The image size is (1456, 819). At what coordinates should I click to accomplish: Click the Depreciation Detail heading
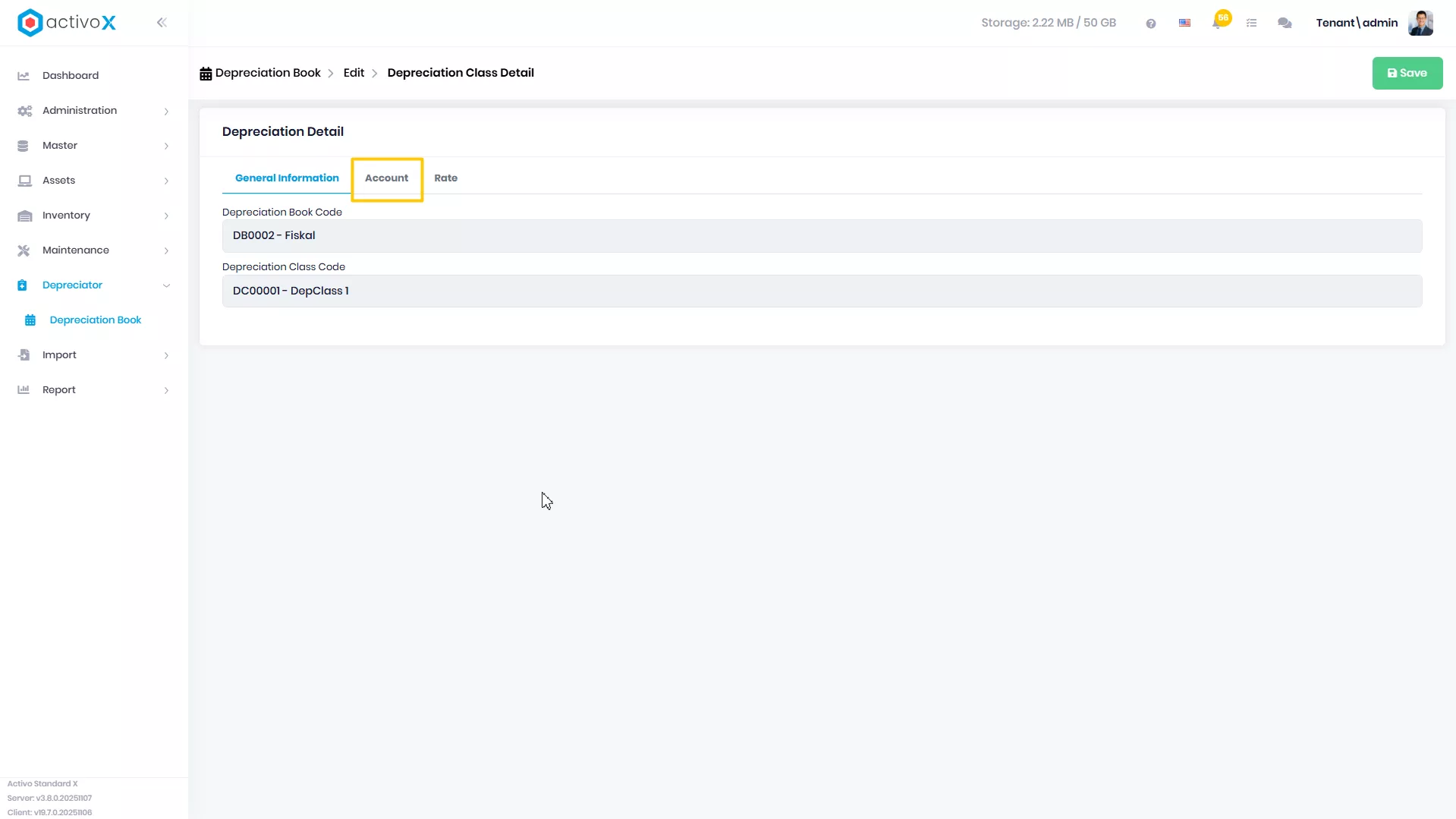(x=283, y=132)
